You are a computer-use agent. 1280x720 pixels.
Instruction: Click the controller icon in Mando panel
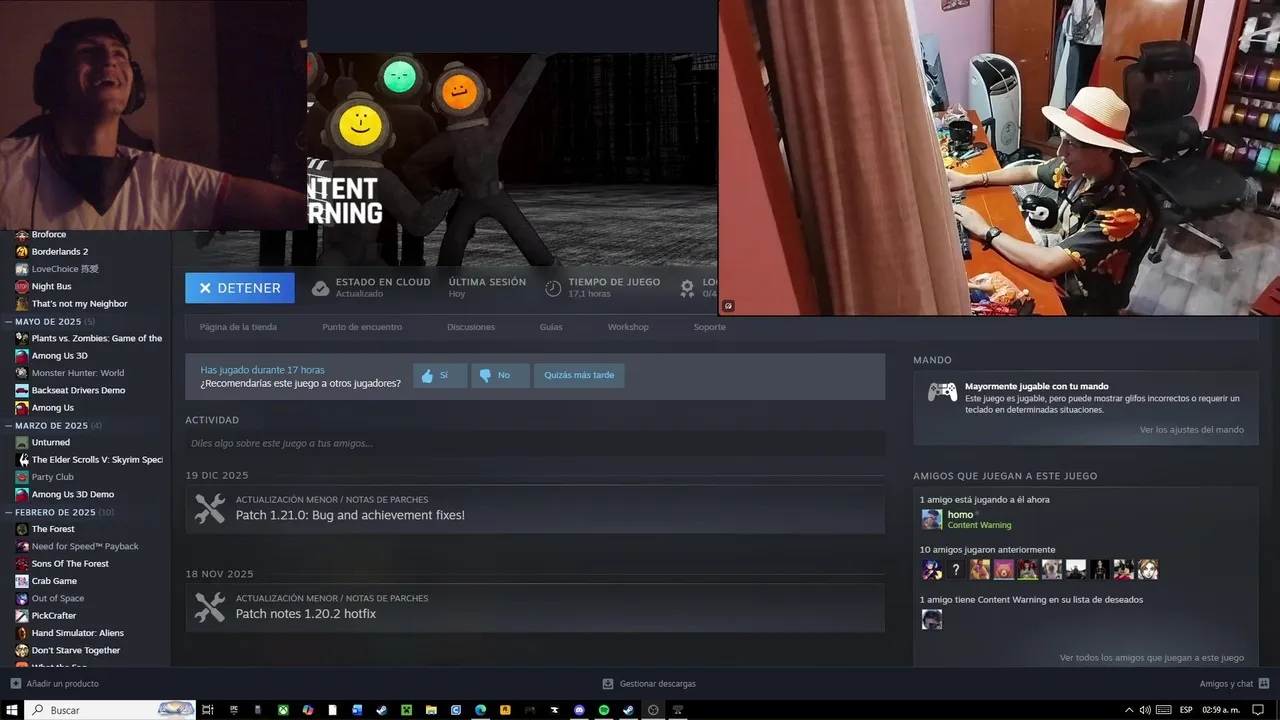(x=942, y=392)
